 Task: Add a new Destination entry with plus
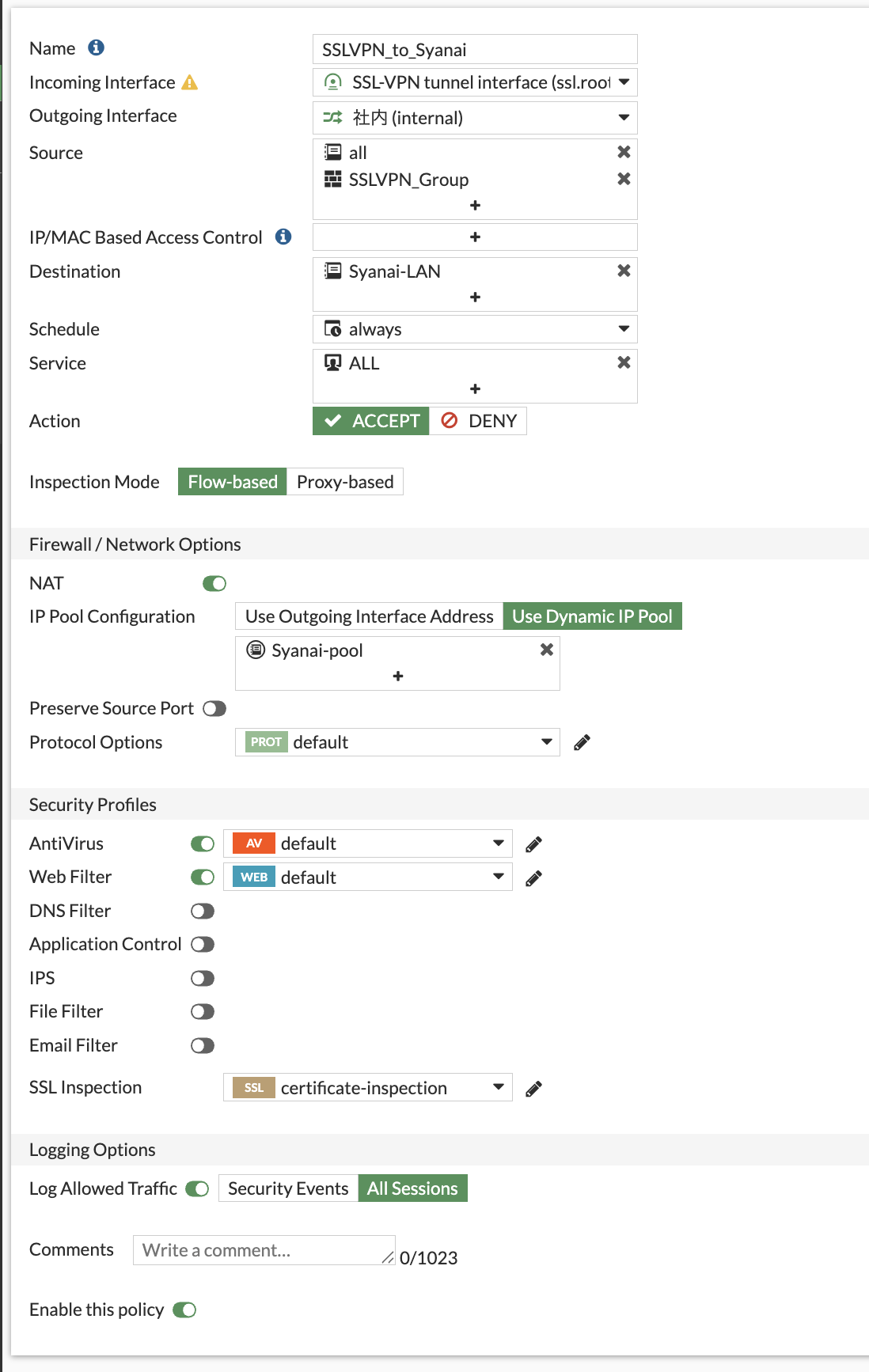pyautogui.click(x=475, y=298)
